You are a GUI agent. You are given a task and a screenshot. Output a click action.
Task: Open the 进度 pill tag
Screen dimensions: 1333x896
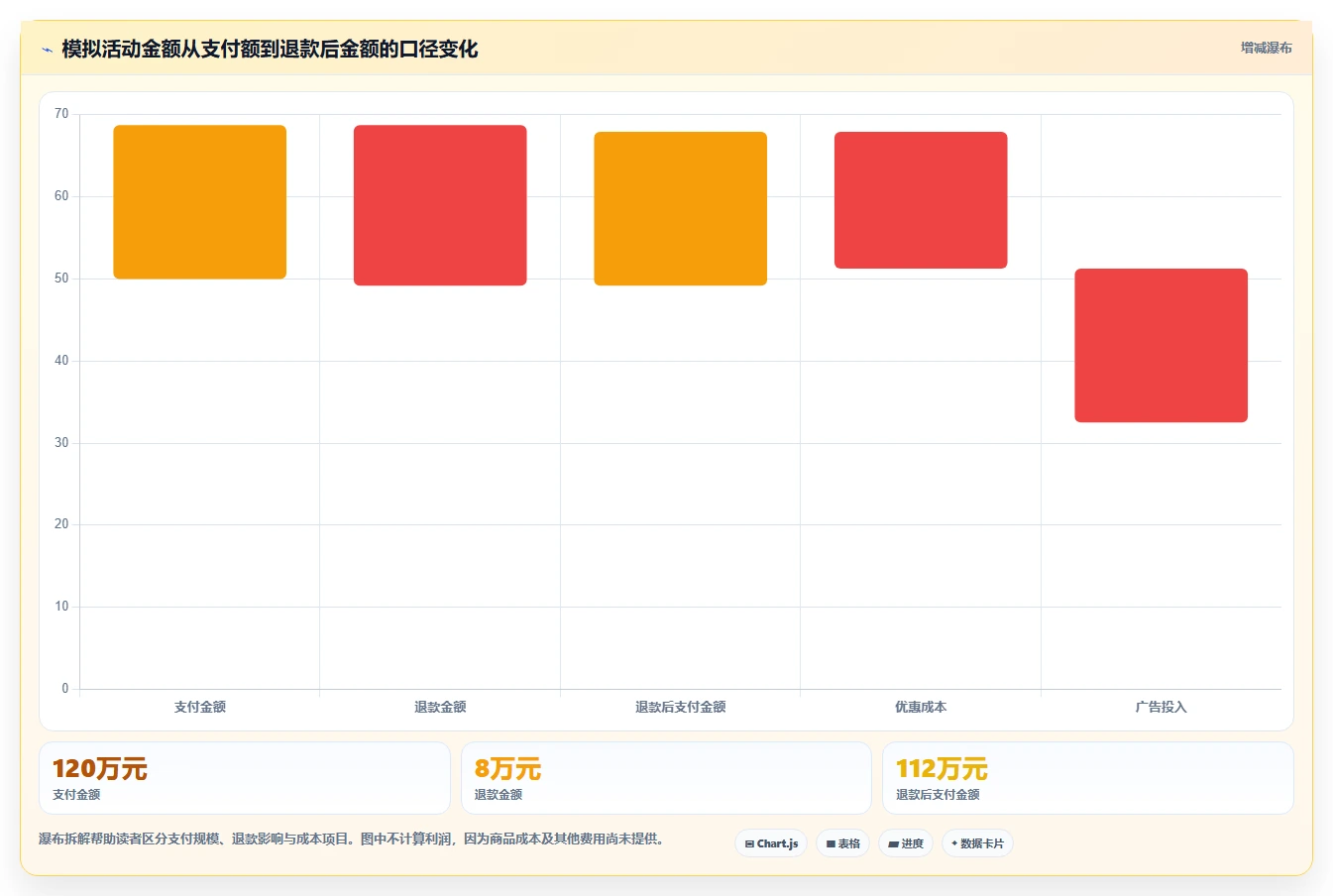tap(906, 843)
